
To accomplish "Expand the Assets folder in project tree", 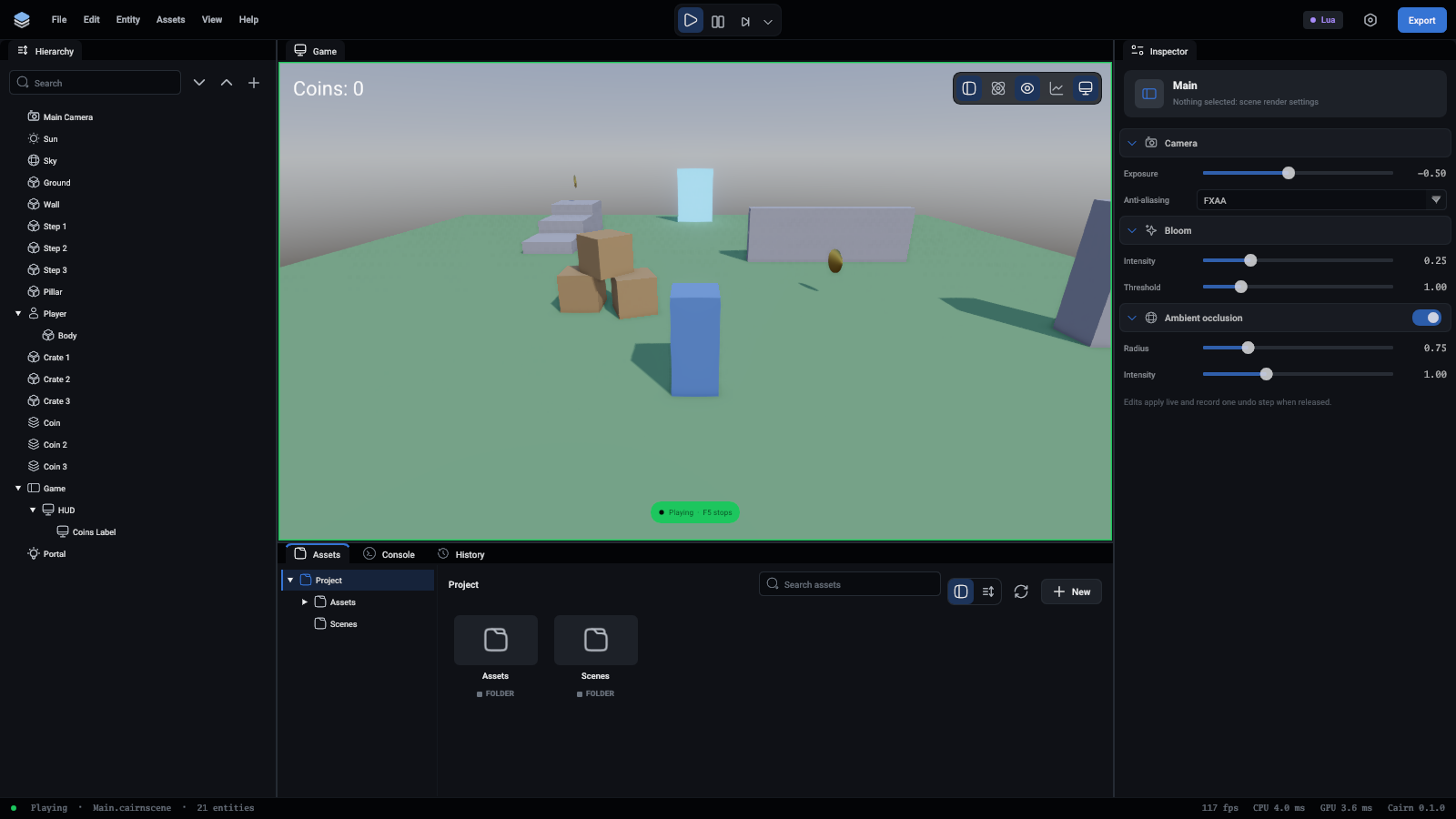I will pos(305,602).
